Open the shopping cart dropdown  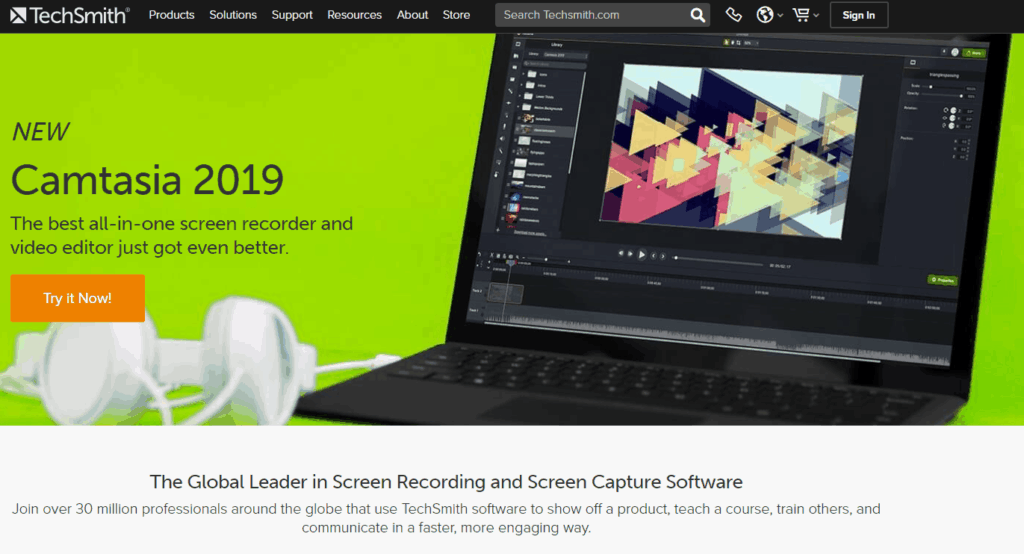click(805, 14)
